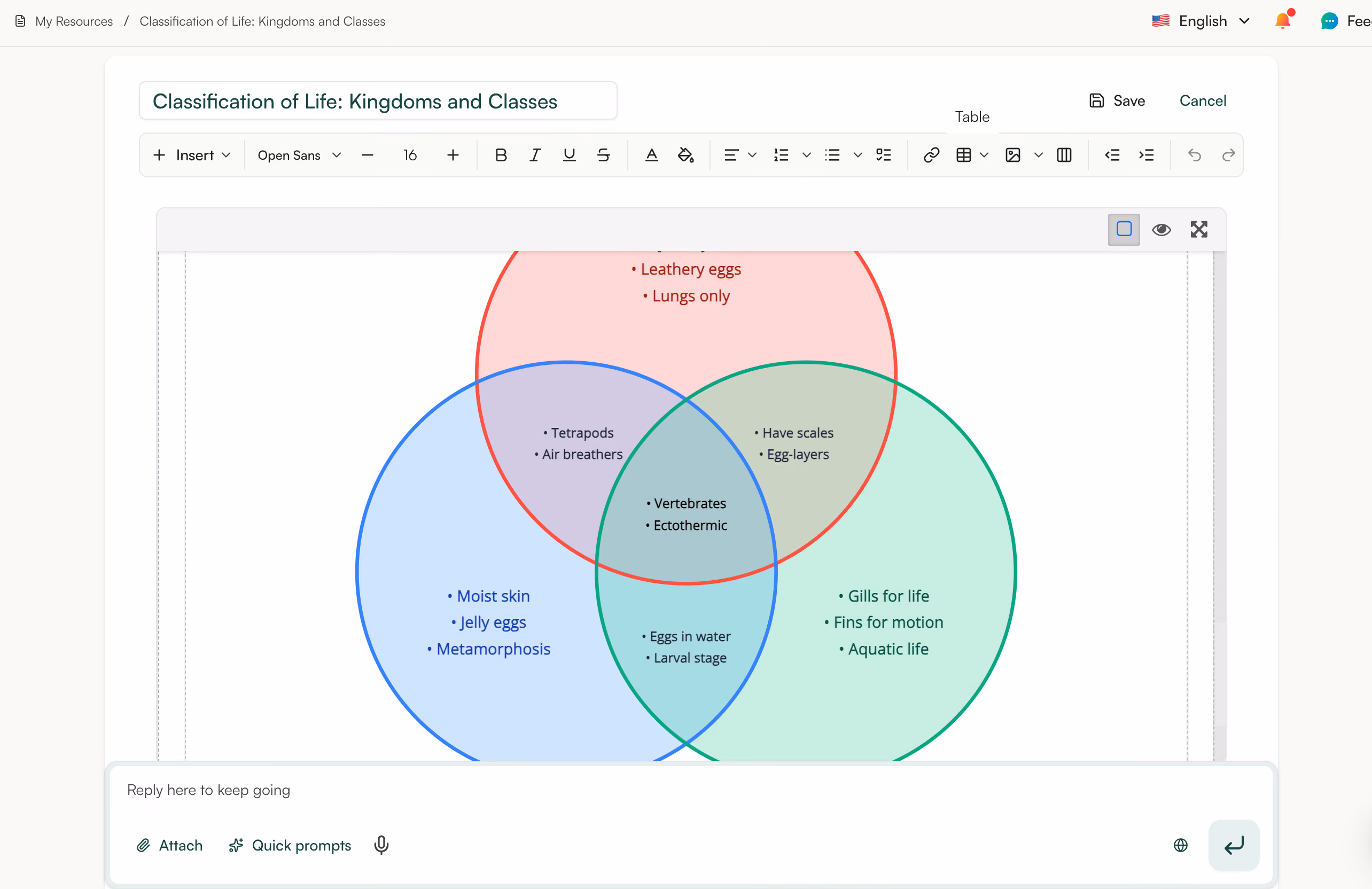
Task: Select the 'Vertebrates' text in diagram
Action: pyautogui.click(x=690, y=503)
